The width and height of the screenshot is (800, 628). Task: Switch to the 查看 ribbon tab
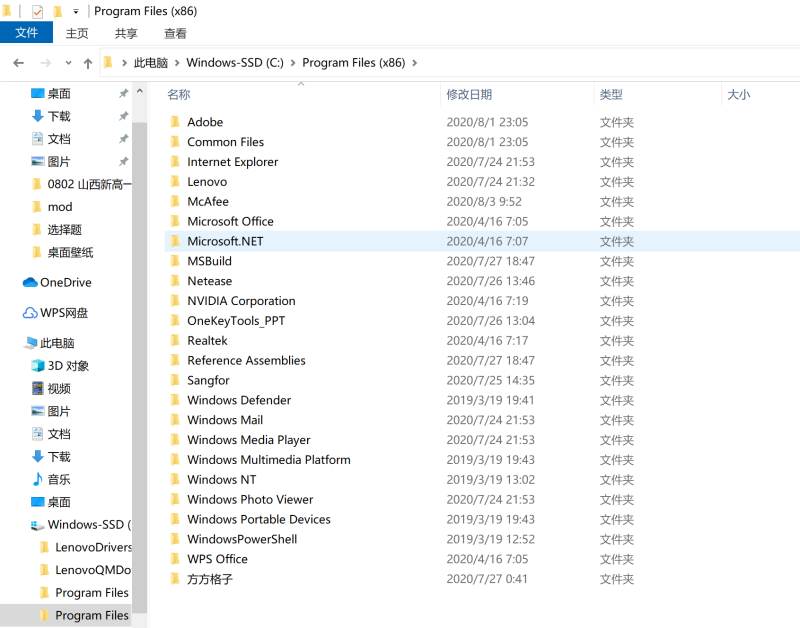tap(175, 34)
